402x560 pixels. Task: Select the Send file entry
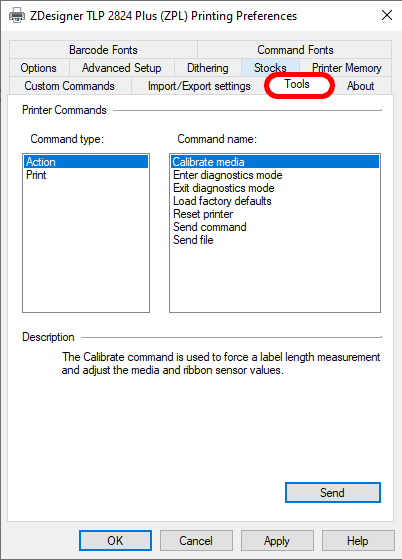click(x=275, y=240)
